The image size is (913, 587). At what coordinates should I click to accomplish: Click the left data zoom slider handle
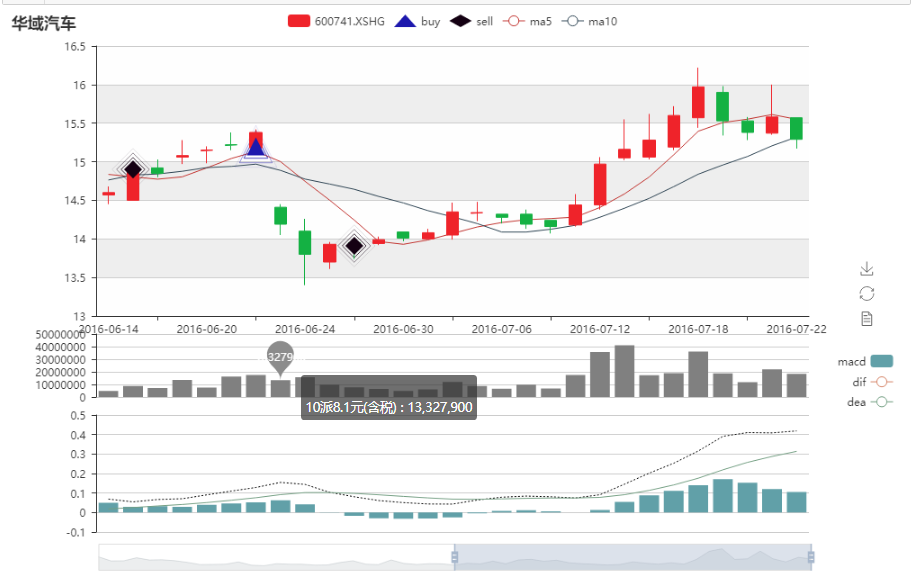pyautogui.click(x=455, y=557)
